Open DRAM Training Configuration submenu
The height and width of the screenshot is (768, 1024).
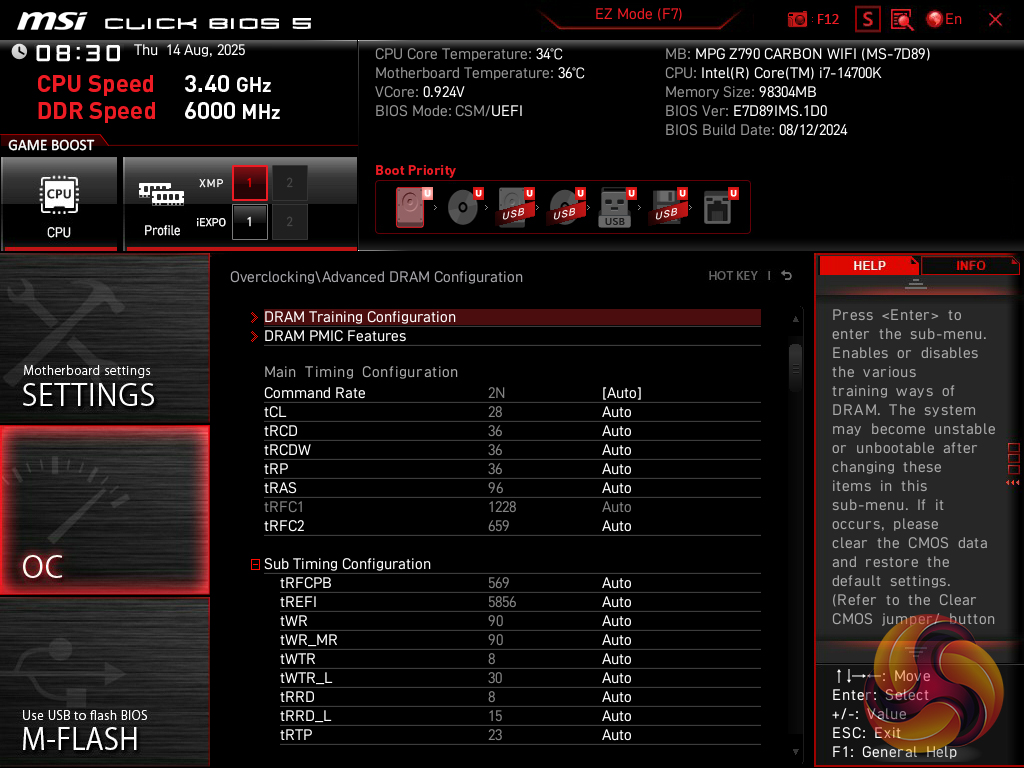coord(511,317)
